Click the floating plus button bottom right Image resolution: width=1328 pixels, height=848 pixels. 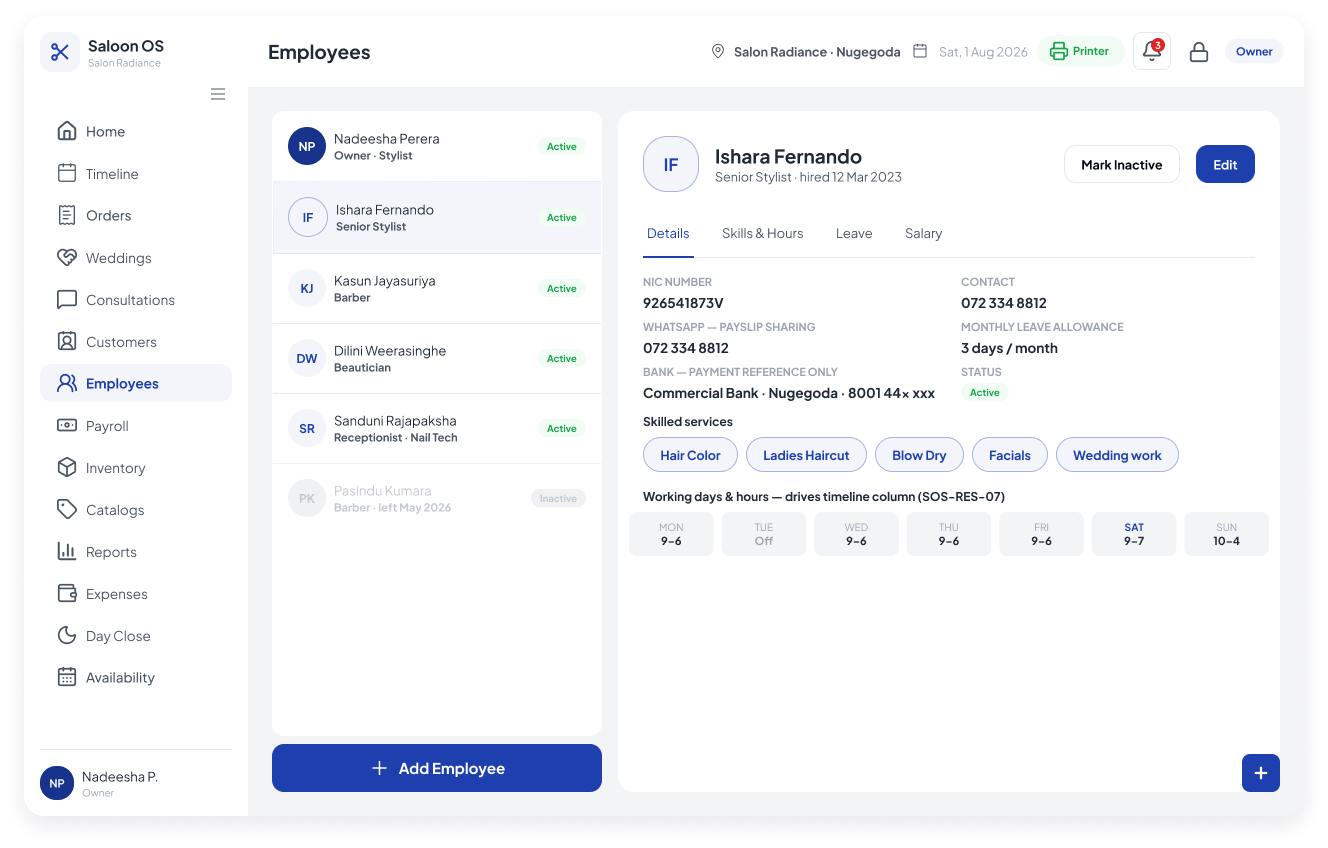1261,773
